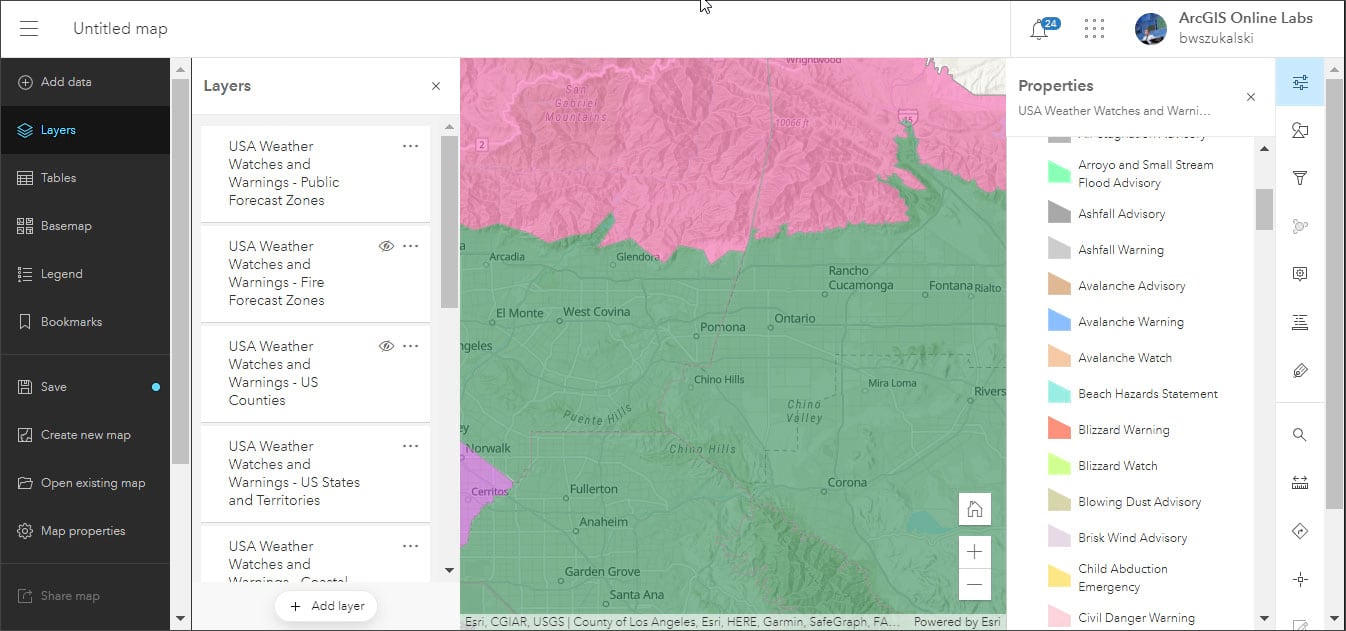Click the Anaheim label on the map

(x=604, y=522)
